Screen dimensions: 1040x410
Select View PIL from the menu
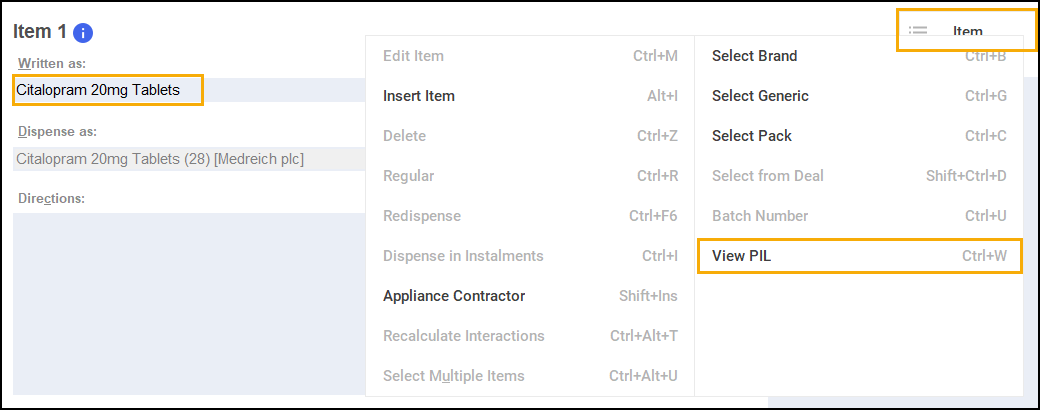pyautogui.click(x=859, y=256)
